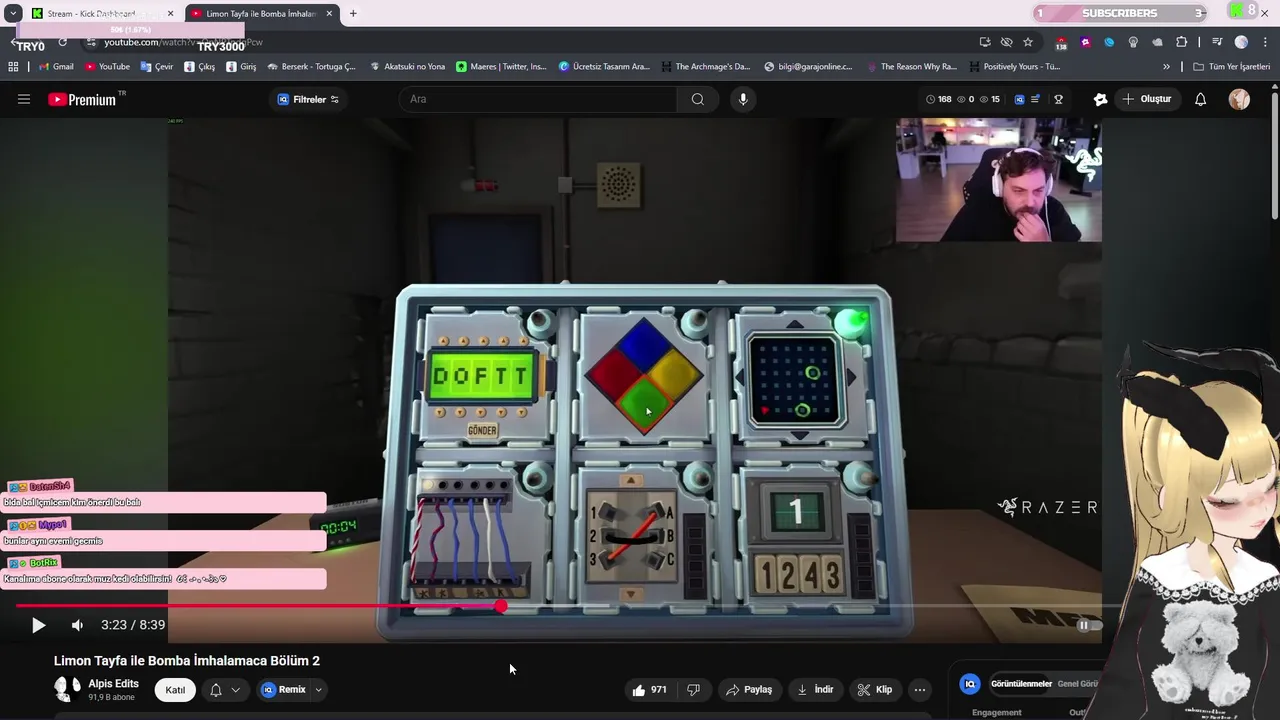Viewport: 1280px width, 720px height.
Task: Expand the Remix dropdown chevron
Action: [x=319, y=690]
